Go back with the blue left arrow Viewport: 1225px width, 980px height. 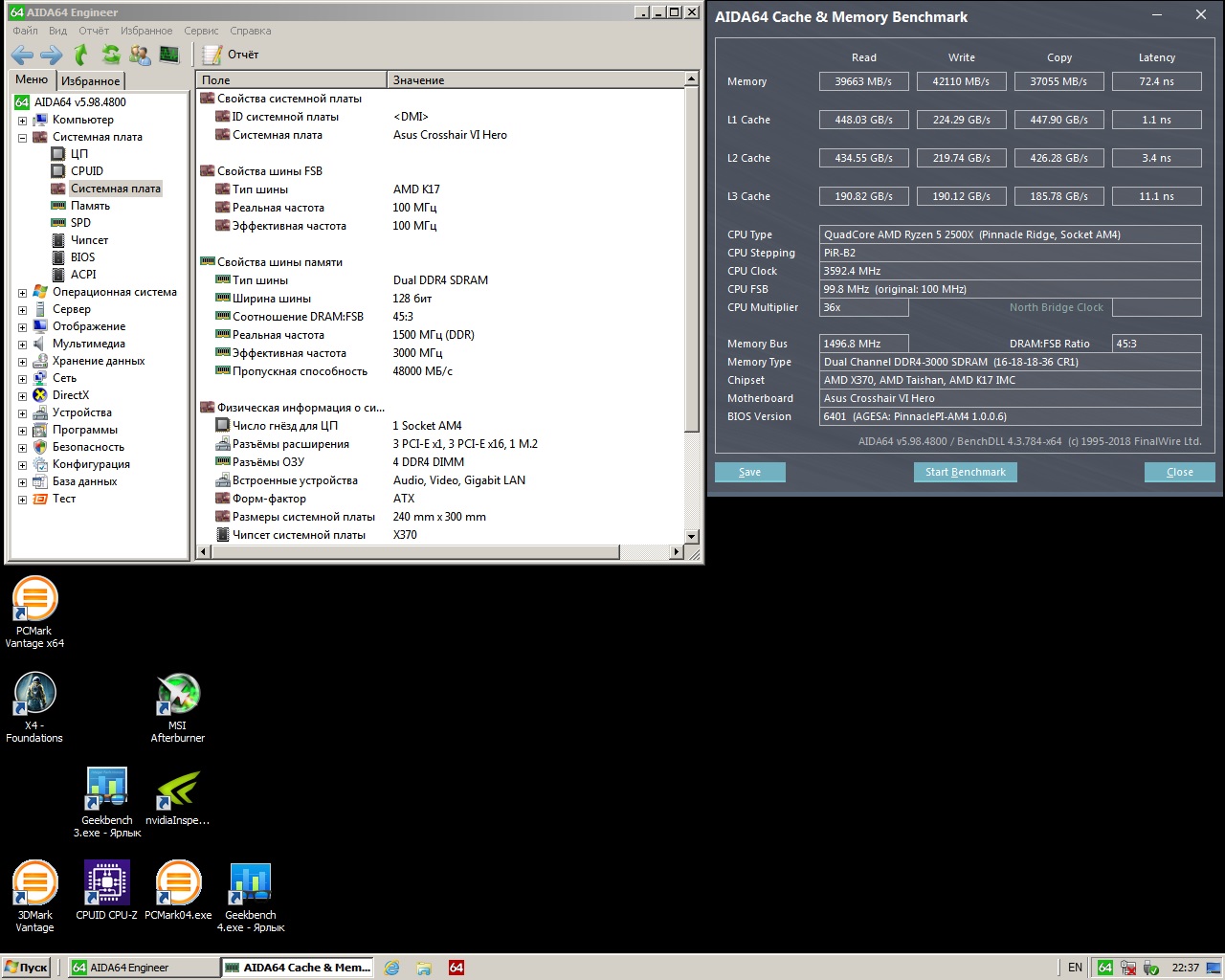(x=22, y=55)
